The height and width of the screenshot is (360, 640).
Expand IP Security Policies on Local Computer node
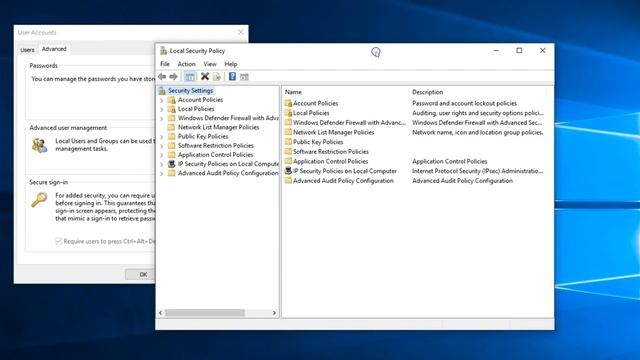[162, 164]
